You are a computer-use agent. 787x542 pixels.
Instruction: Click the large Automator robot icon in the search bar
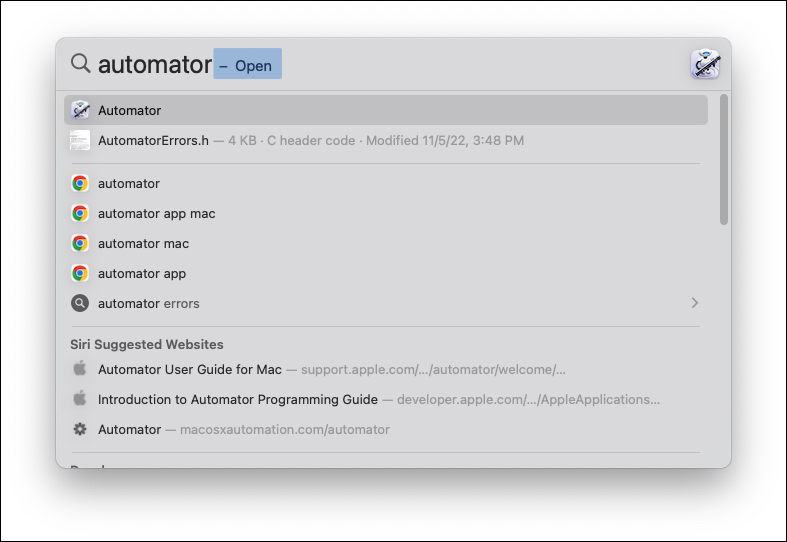tap(705, 64)
